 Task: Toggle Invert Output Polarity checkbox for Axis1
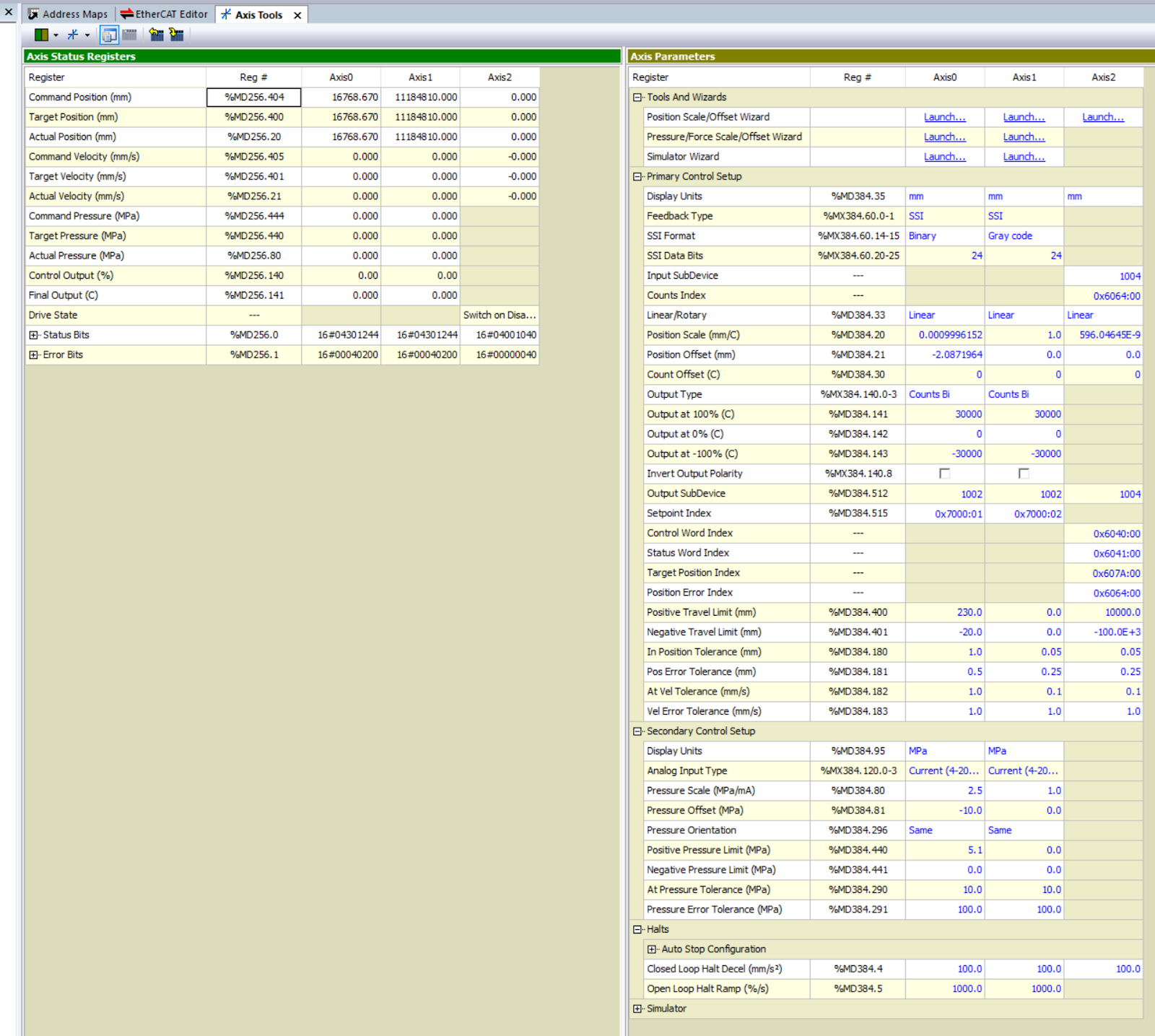click(x=1024, y=474)
